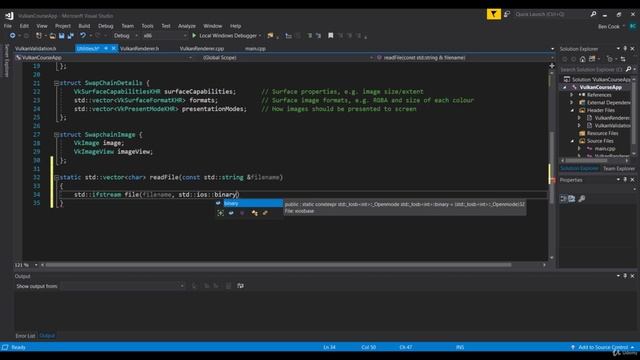Collapse the Source Files folder
640x360 pixels.
[x=572, y=141]
